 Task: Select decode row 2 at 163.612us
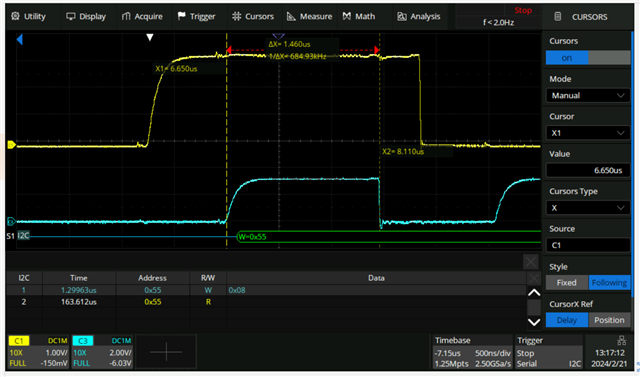(x=266, y=302)
